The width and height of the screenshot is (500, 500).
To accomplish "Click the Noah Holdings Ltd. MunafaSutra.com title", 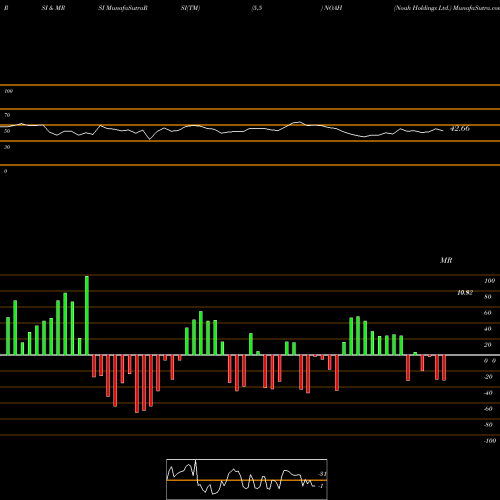I will point(447,8).
